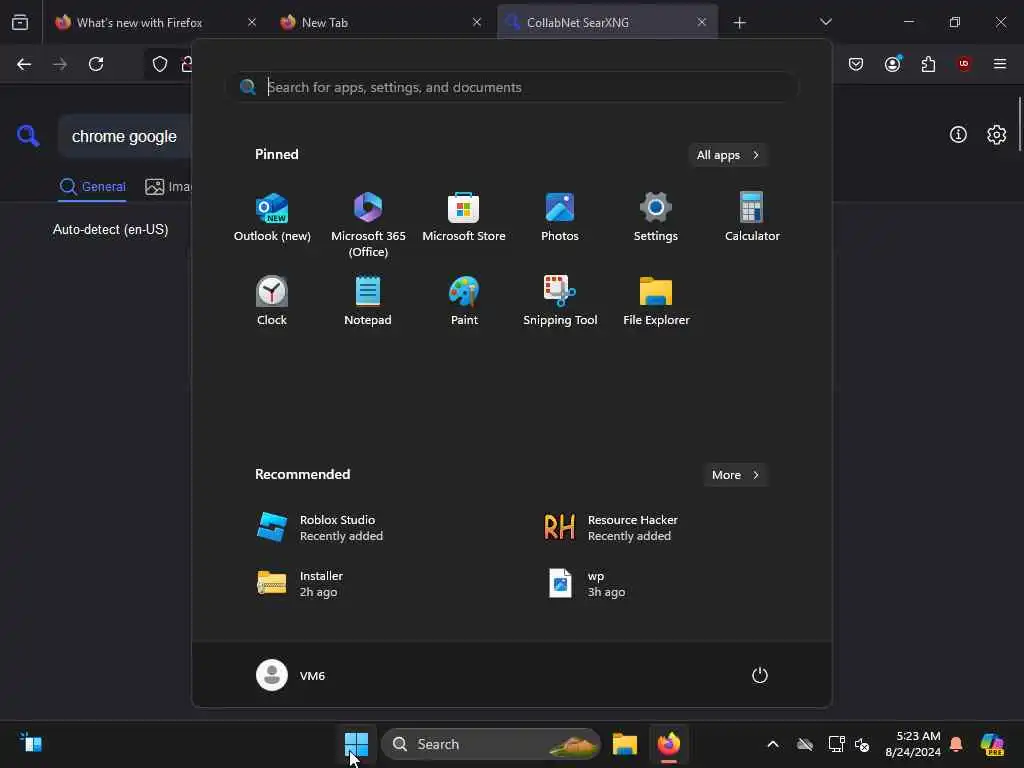The width and height of the screenshot is (1024, 768).
Task: Open Microsoft Store pinned app
Action: pyautogui.click(x=464, y=217)
